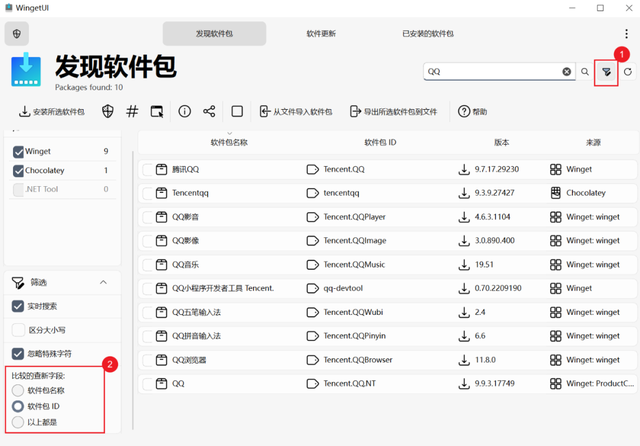640x446 pixels.
Task: Click the Tencent.QQMusic package ID
Action: coord(354,265)
